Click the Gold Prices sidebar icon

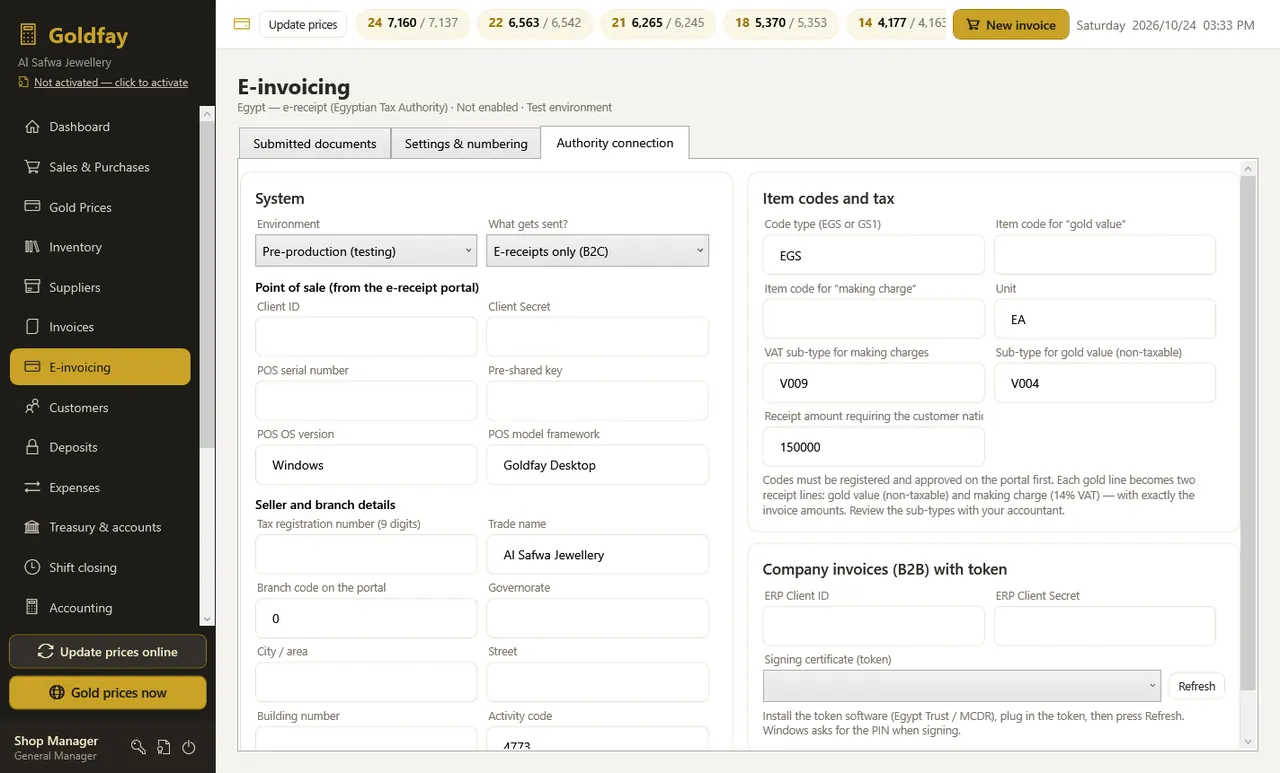coord(31,207)
